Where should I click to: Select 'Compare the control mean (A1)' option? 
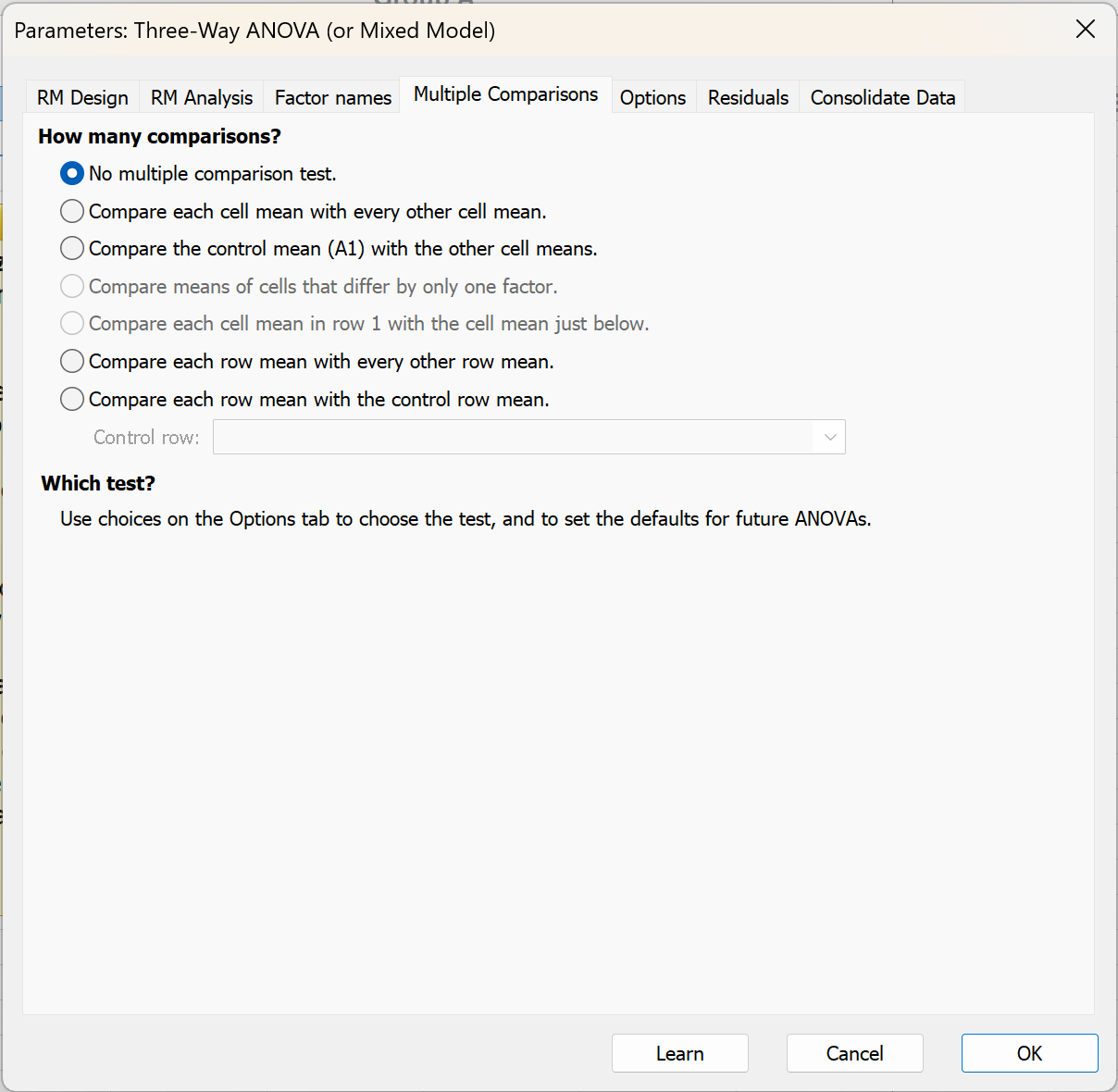click(72, 249)
